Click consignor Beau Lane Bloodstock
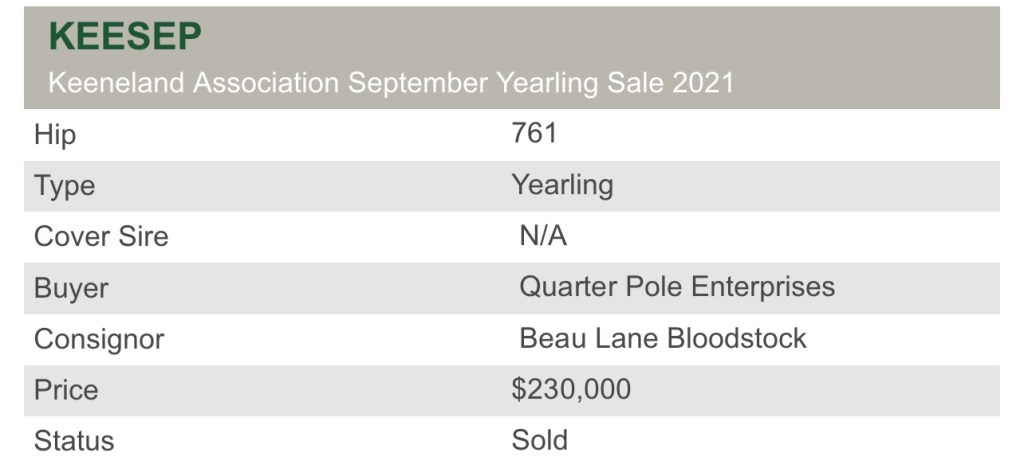Screen dimensions: 1024x472 click(662, 338)
